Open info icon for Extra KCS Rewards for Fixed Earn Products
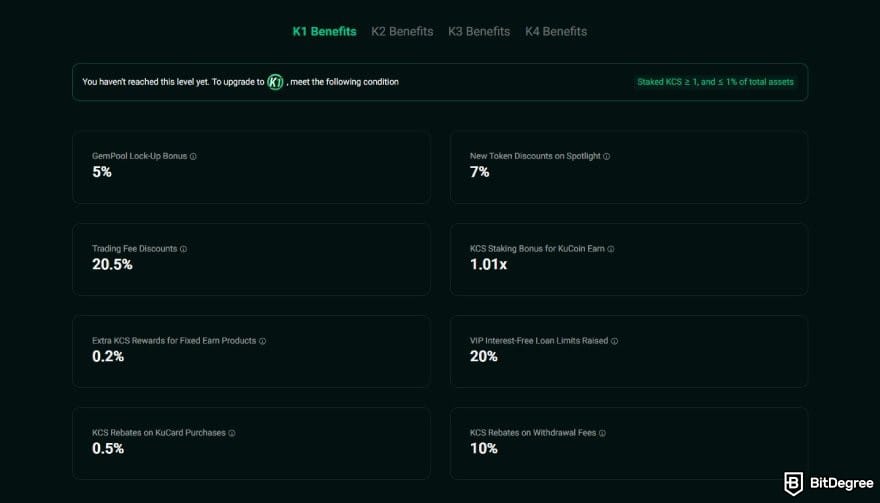The width and height of the screenshot is (880, 503). pyautogui.click(x=262, y=341)
